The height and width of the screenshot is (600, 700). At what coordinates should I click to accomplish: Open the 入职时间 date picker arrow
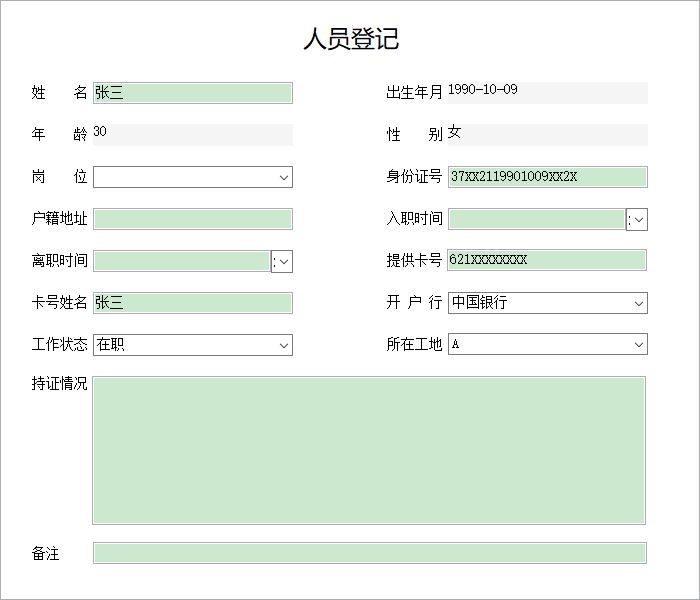[637, 219]
